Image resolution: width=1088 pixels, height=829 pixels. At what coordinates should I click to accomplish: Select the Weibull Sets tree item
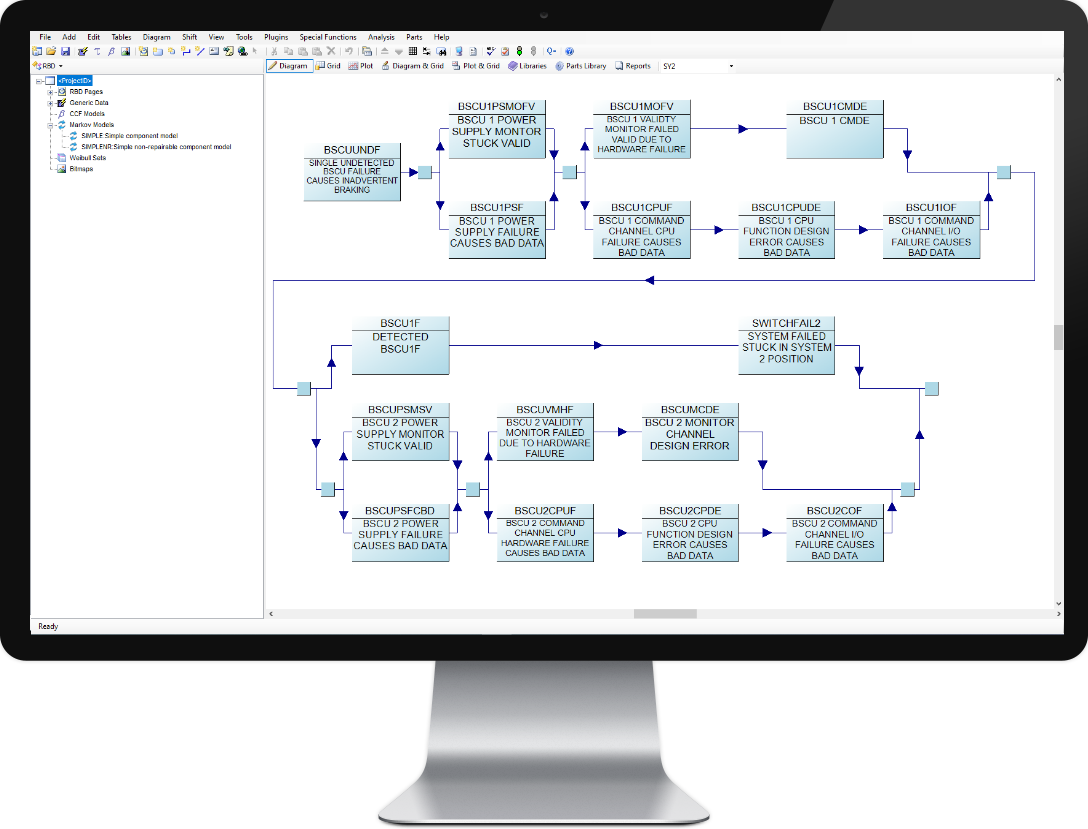(x=87, y=158)
